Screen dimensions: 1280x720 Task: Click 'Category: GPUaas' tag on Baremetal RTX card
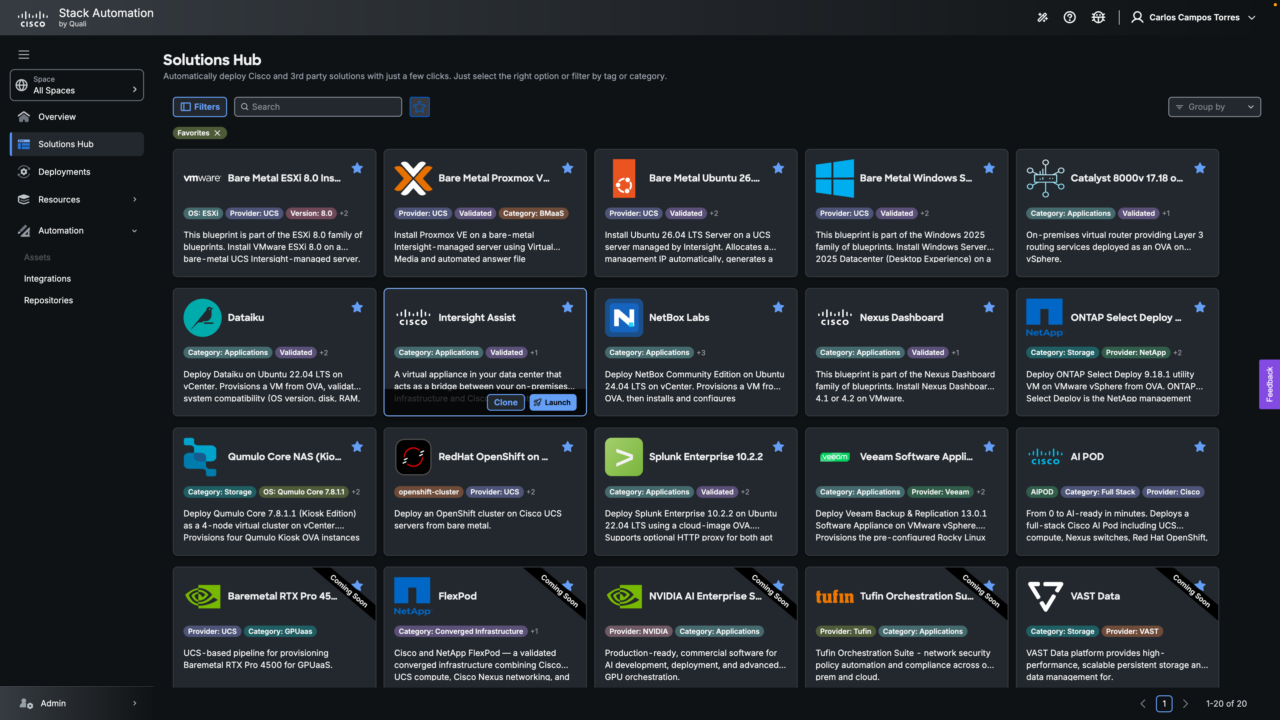pos(280,632)
